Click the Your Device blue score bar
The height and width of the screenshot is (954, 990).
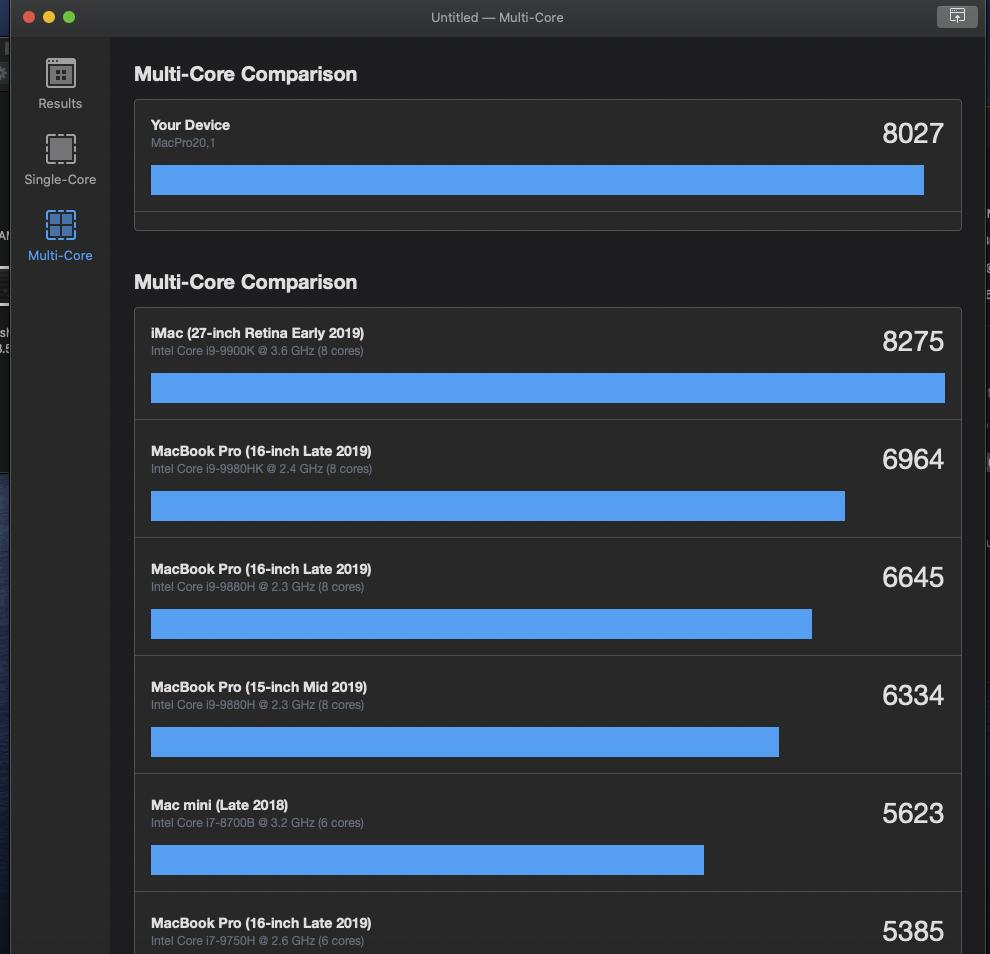tap(537, 180)
